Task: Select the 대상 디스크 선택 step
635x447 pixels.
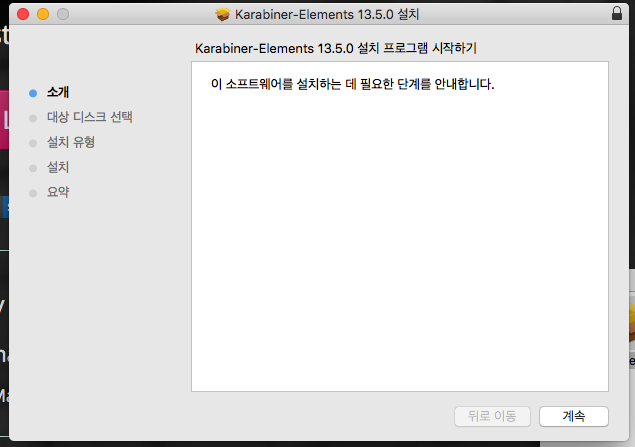Action: 89,117
